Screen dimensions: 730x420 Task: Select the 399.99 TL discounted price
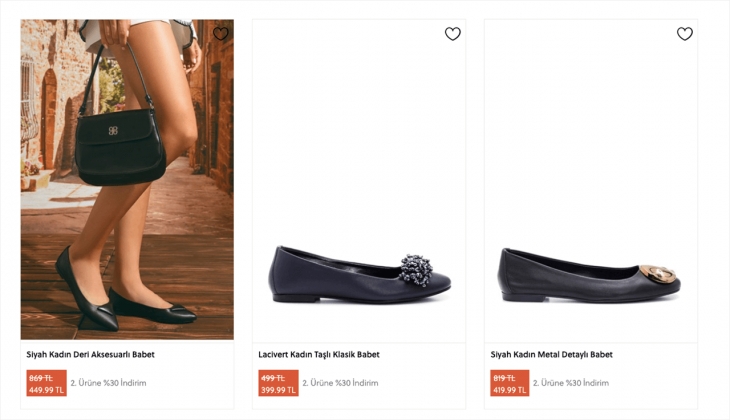[278, 390]
